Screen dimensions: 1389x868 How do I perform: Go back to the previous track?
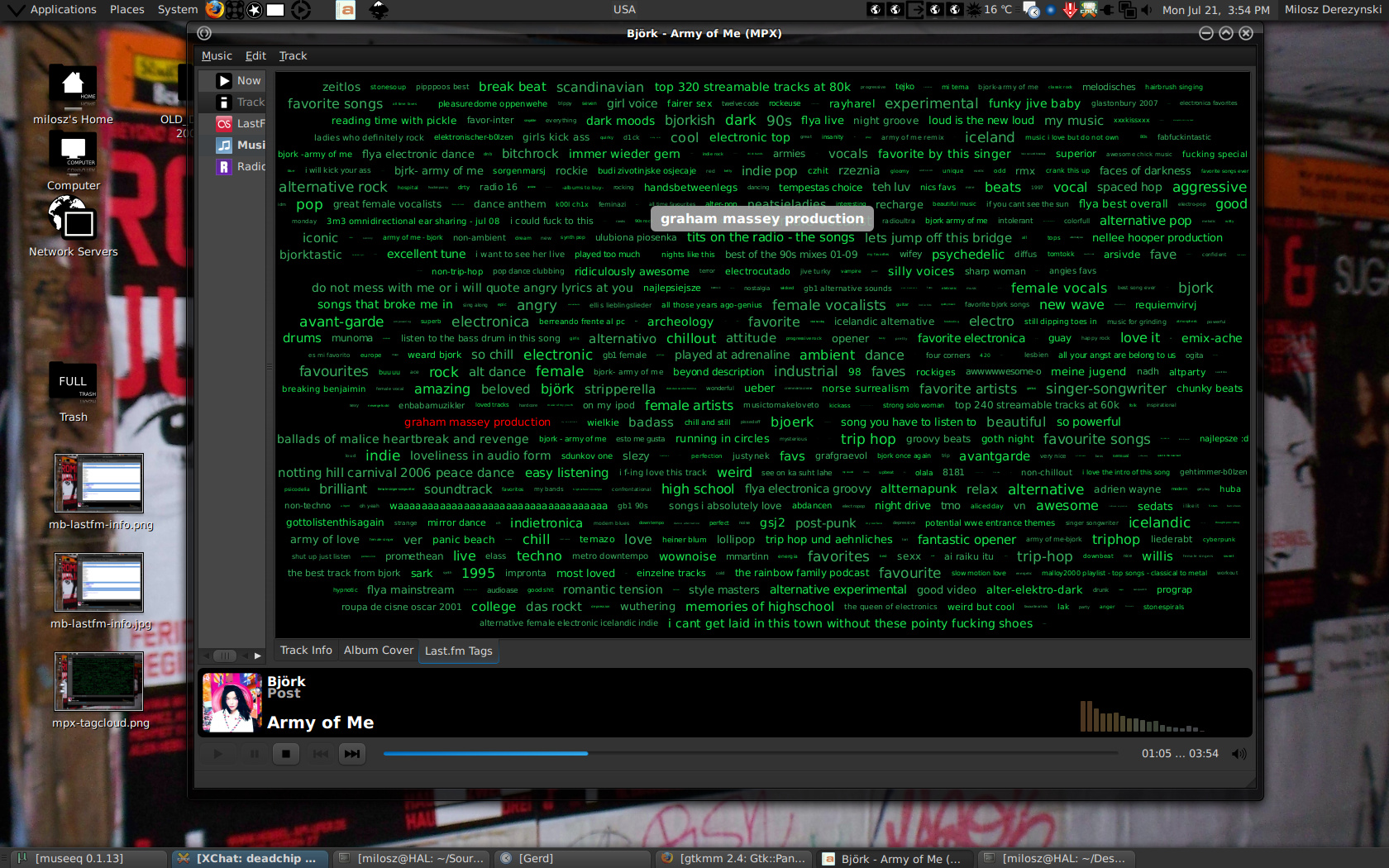tap(320, 753)
